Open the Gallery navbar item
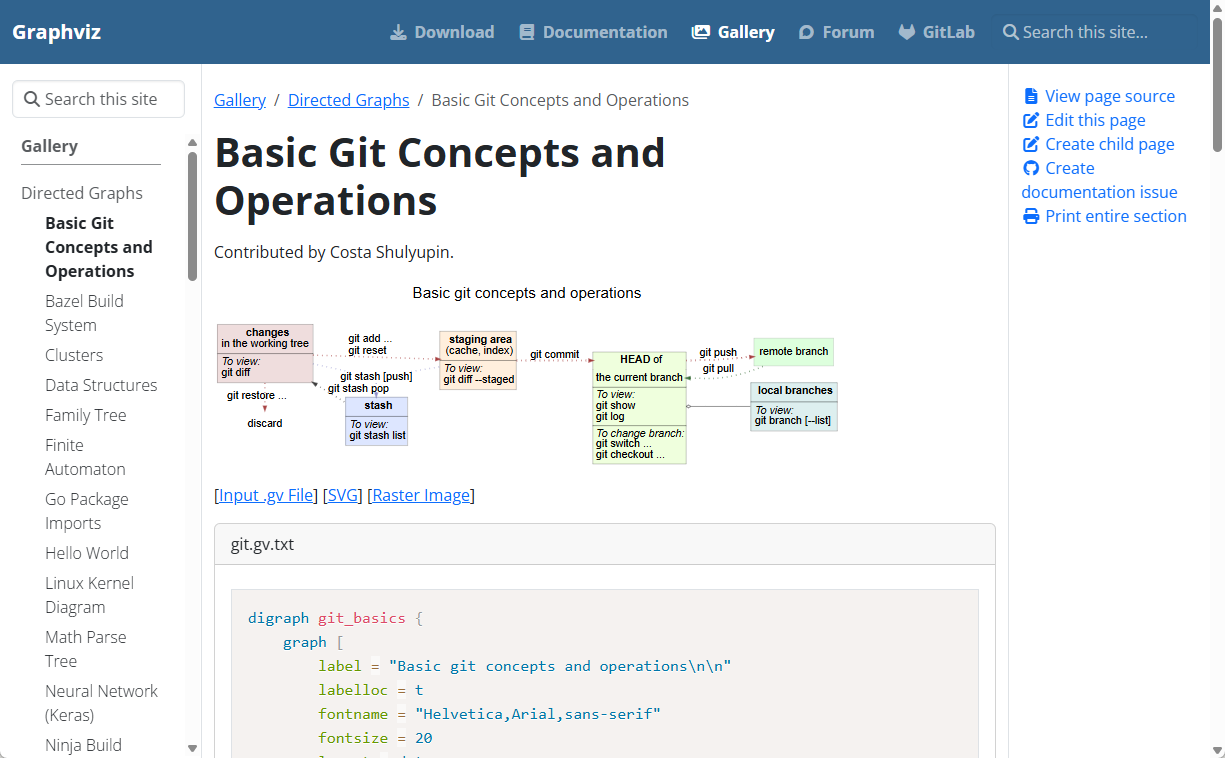1225x758 pixels. point(733,32)
